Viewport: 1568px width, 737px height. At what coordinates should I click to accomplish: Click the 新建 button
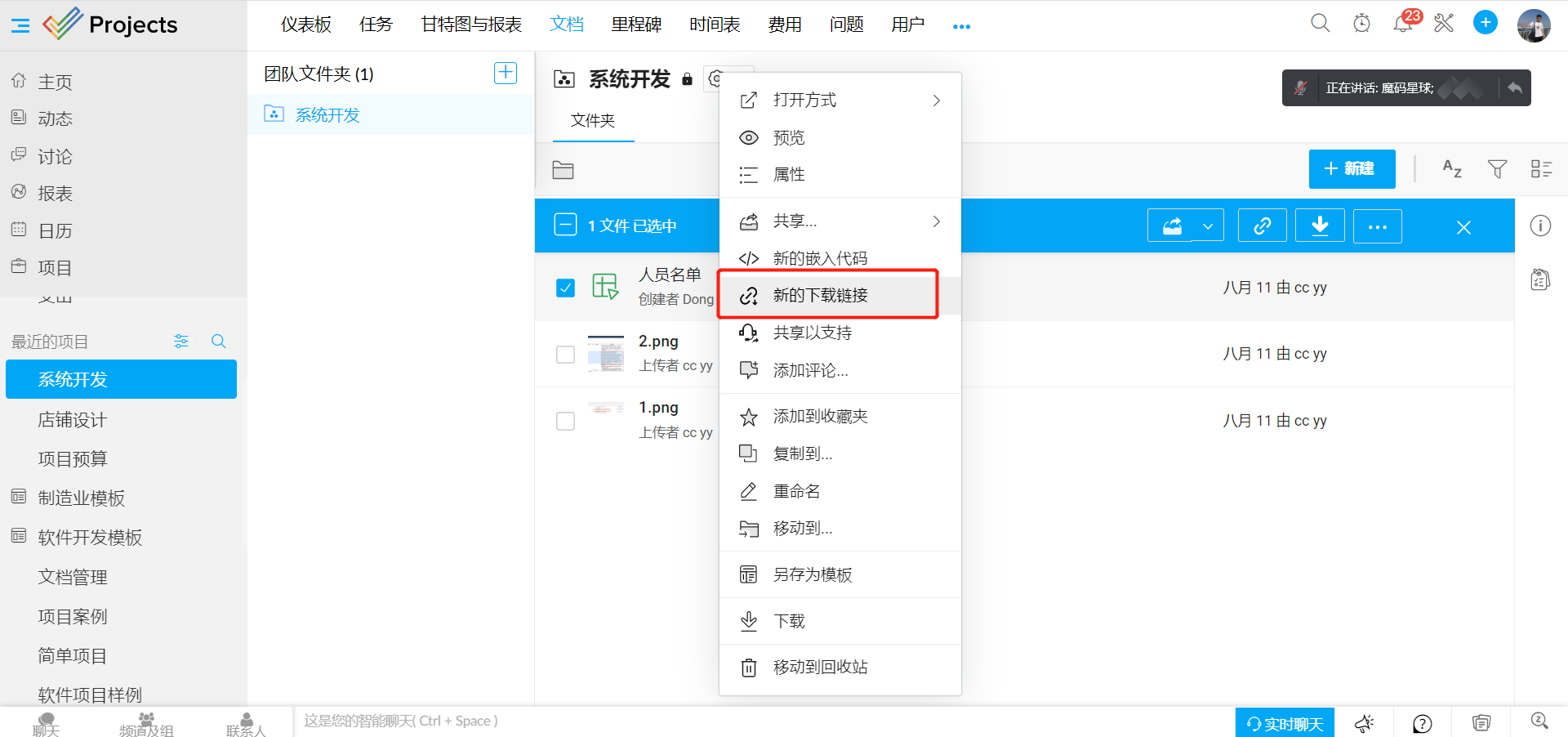click(1351, 169)
